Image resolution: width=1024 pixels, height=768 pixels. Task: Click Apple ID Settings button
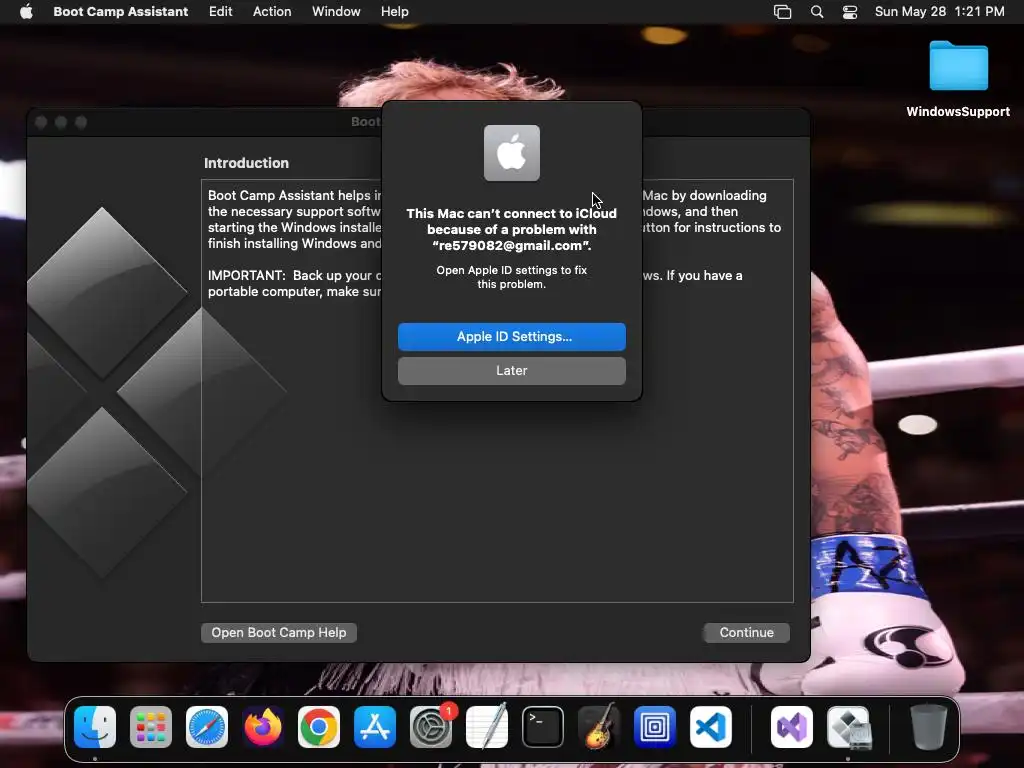tap(511, 336)
